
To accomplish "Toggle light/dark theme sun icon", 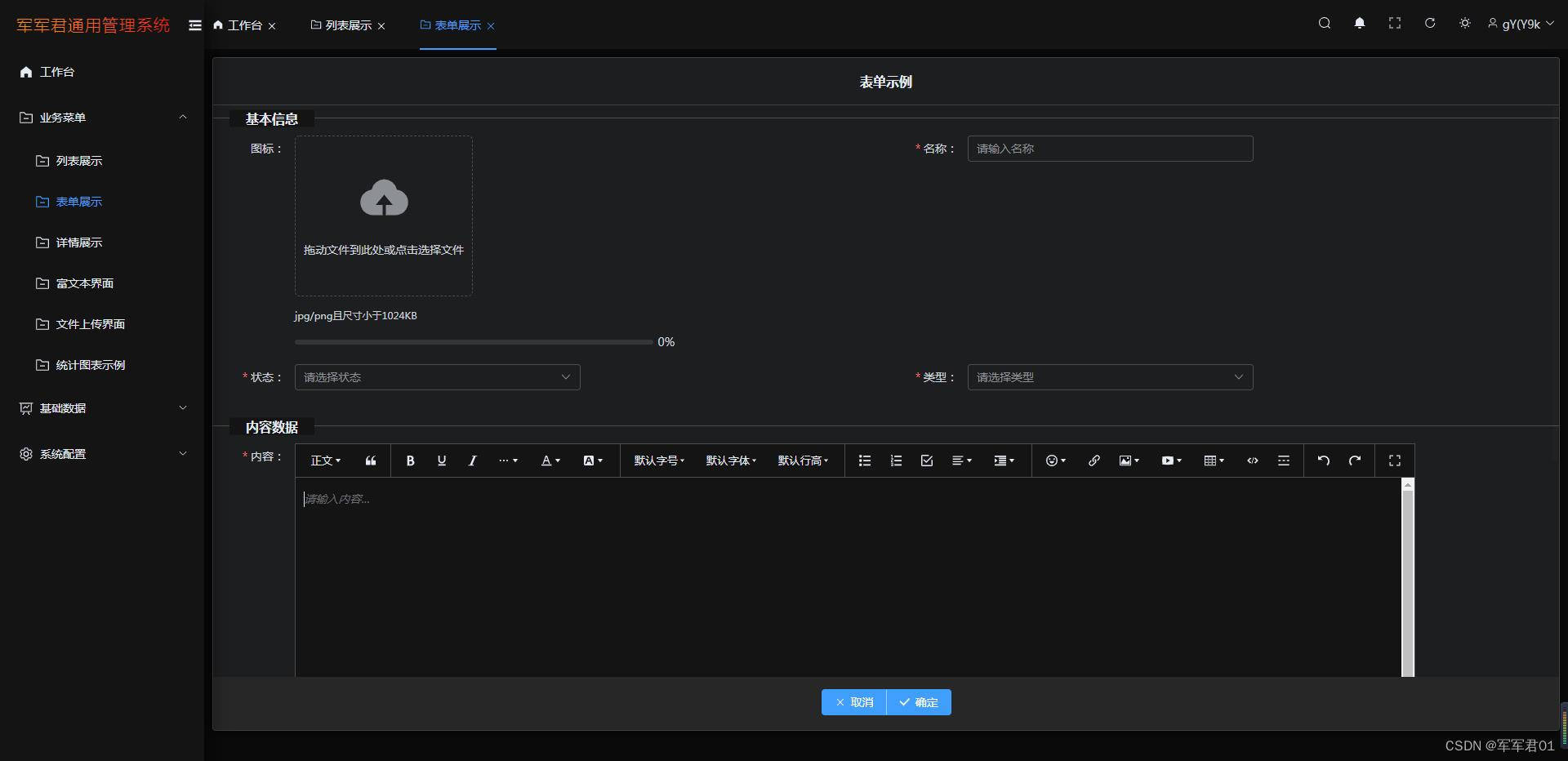I will tap(1464, 24).
